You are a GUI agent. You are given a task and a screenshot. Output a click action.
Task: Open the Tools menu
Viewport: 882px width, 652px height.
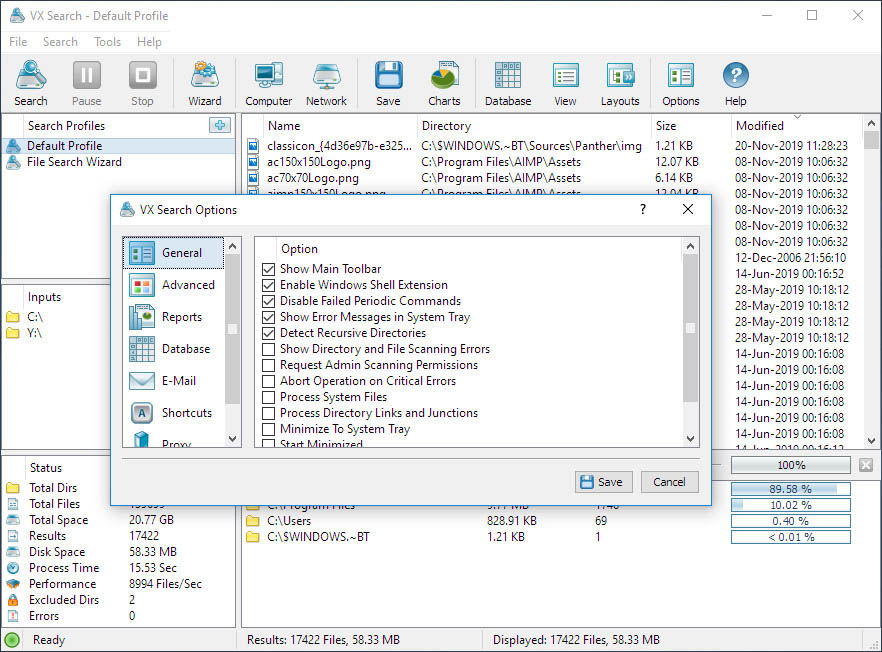coord(107,42)
